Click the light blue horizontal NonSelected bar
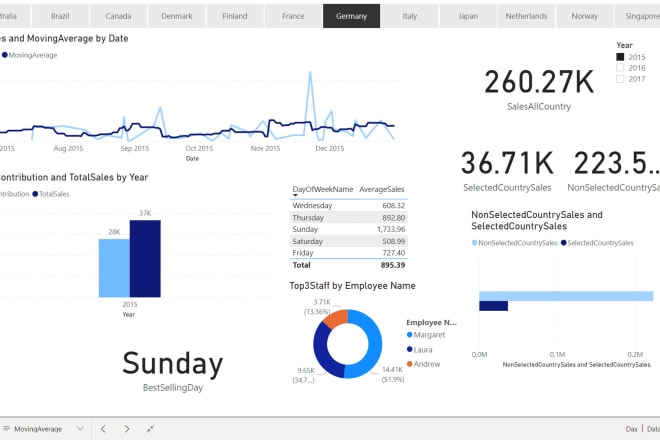 click(x=566, y=296)
